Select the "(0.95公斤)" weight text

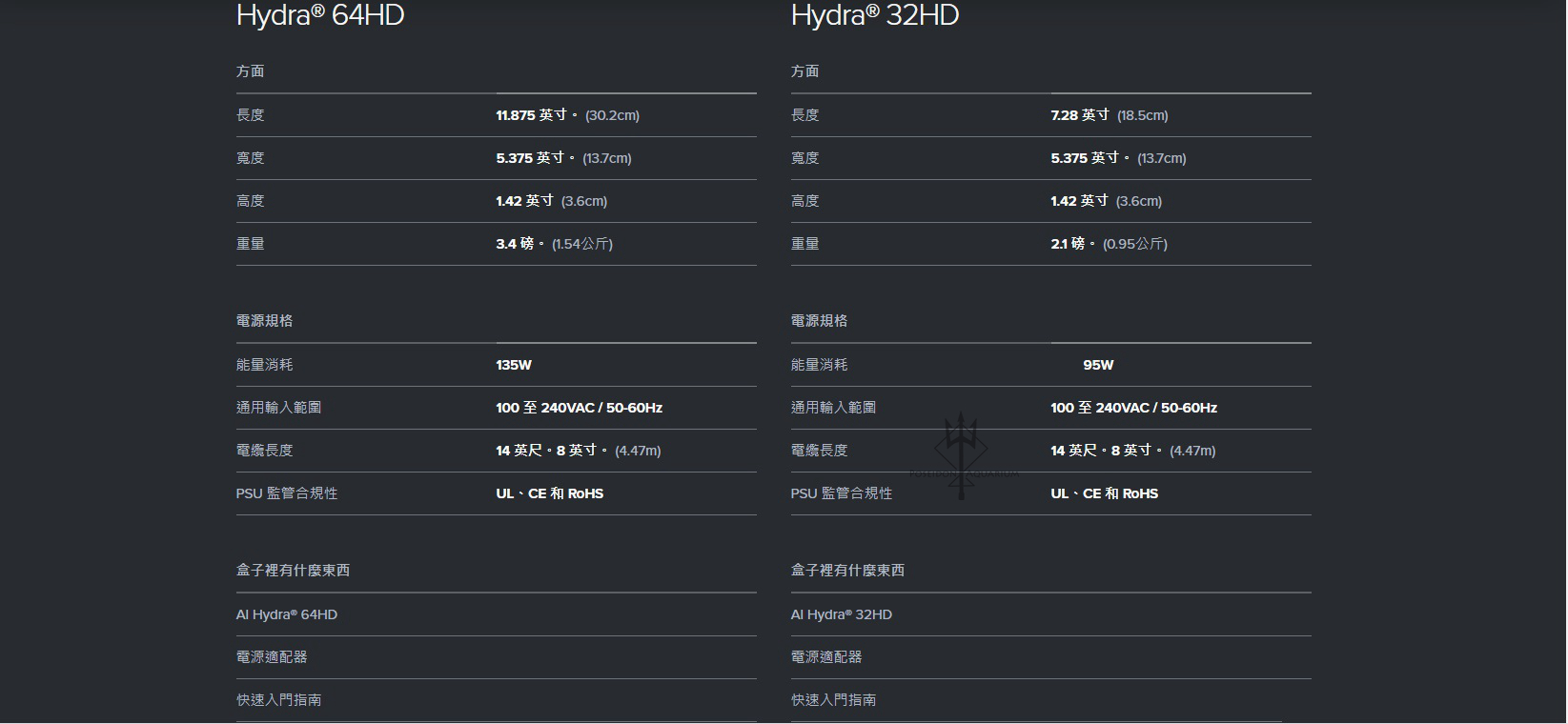tap(1135, 244)
